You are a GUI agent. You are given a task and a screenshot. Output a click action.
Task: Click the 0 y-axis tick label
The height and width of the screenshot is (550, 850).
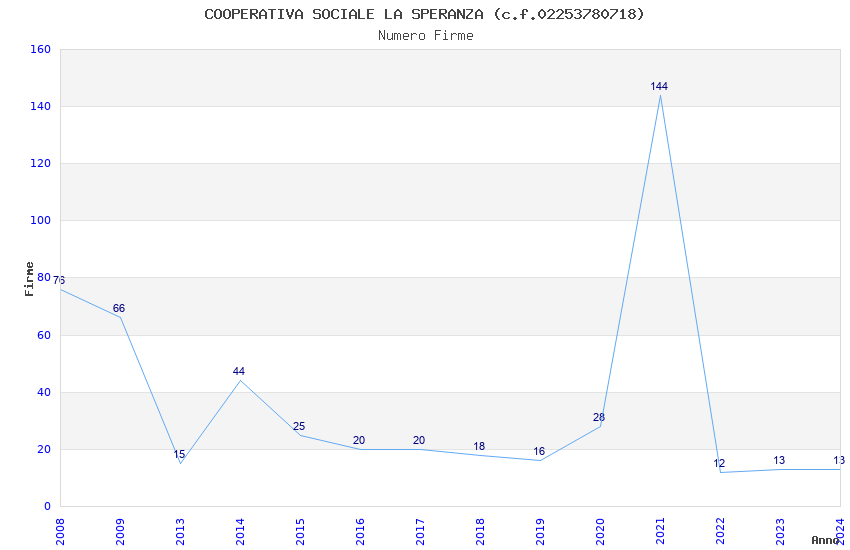[48, 506]
